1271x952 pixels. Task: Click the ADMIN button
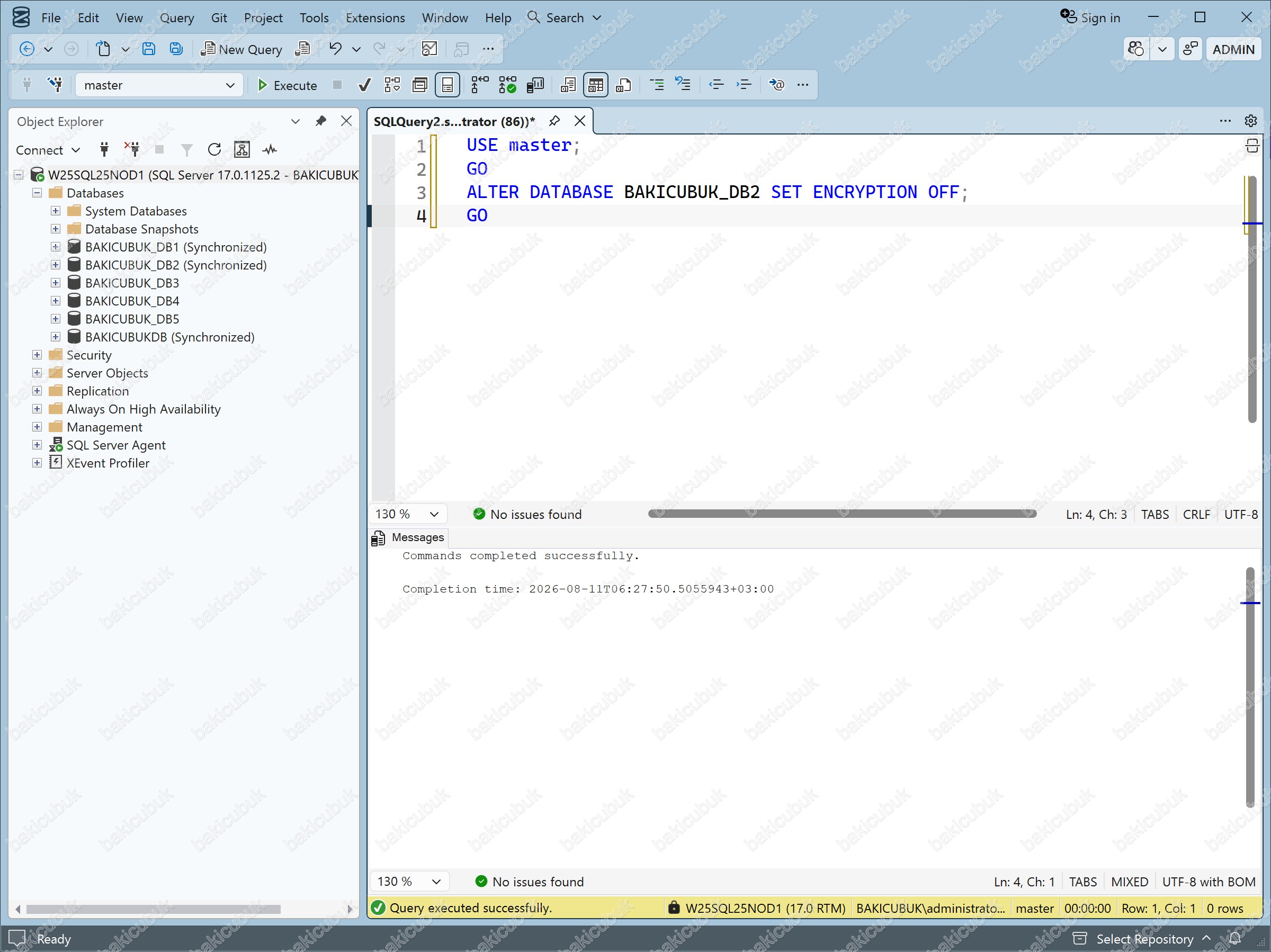pos(1233,49)
